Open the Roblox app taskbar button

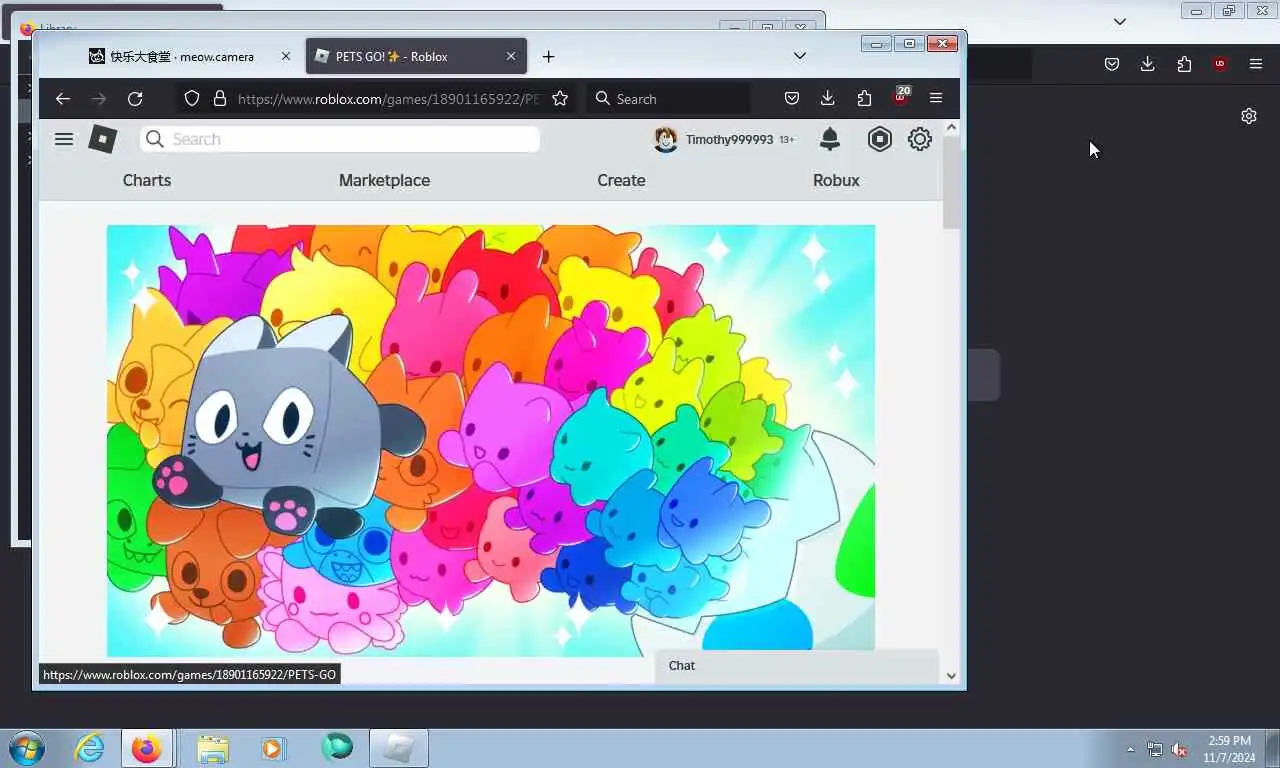[x=399, y=748]
